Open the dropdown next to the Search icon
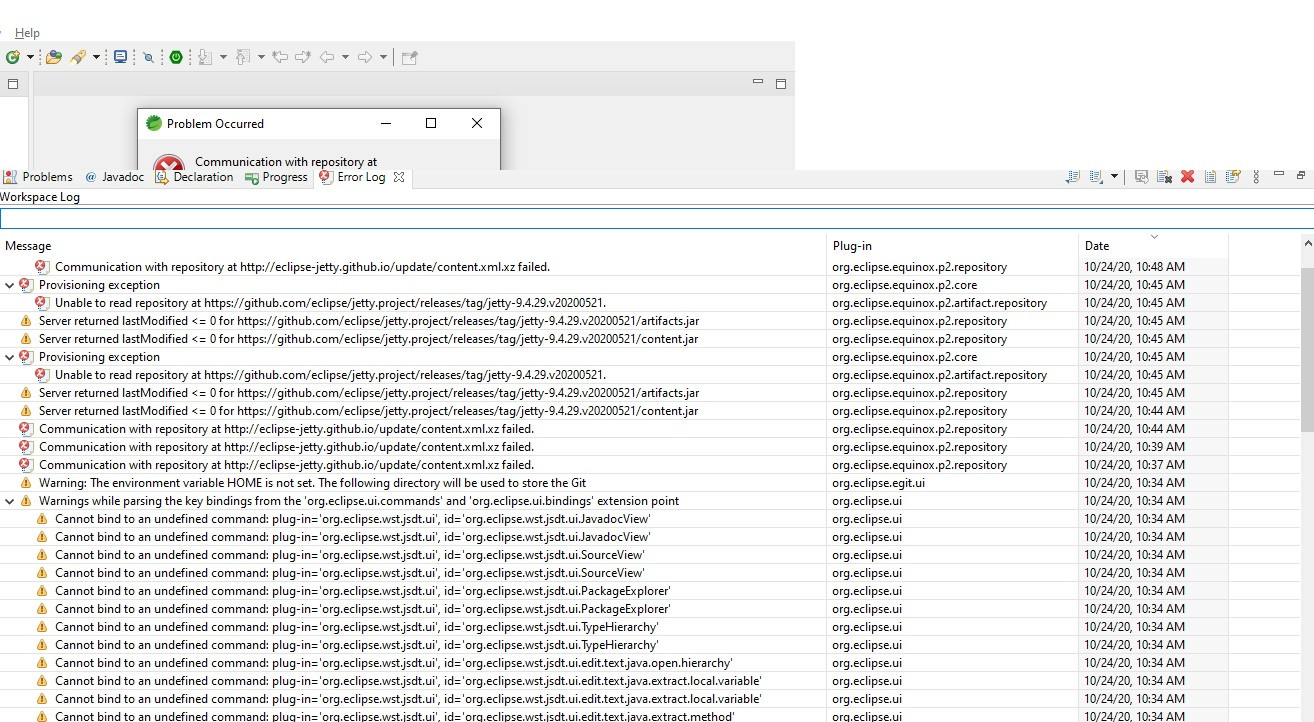The height and width of the screenshot is (722, 1314). pyautogui.click(x=96, y=57)
